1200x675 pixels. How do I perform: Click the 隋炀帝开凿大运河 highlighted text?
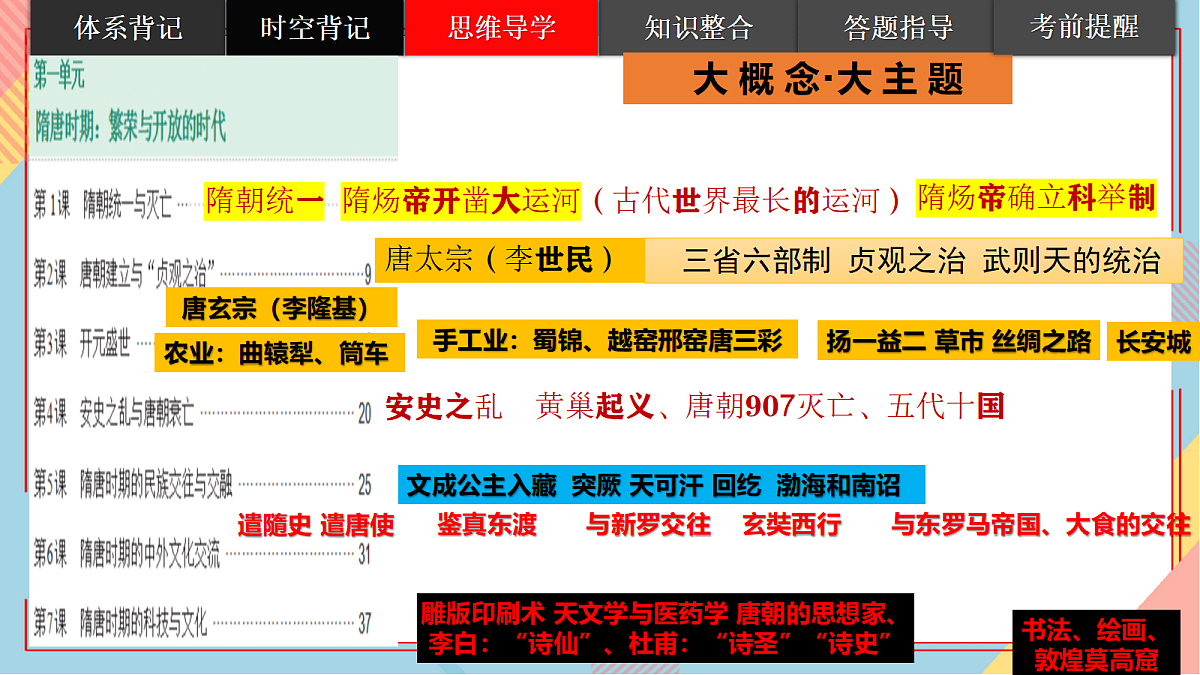pos(461,200)
